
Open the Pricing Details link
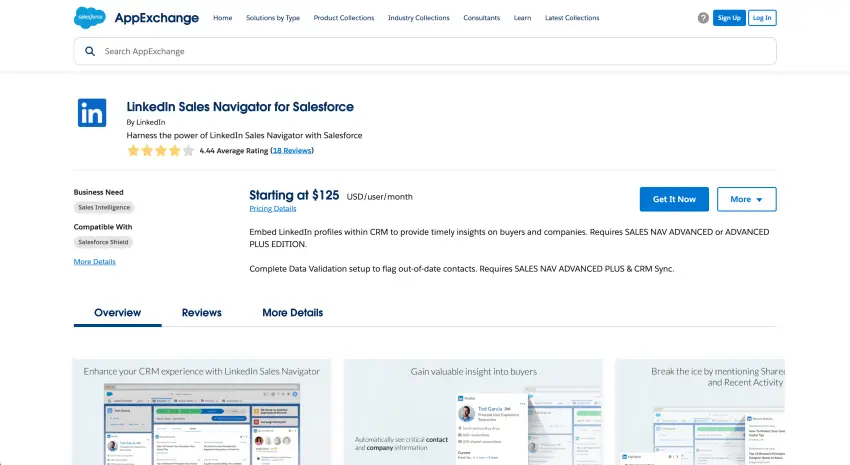pyautogui.click(x=273, y=209)
